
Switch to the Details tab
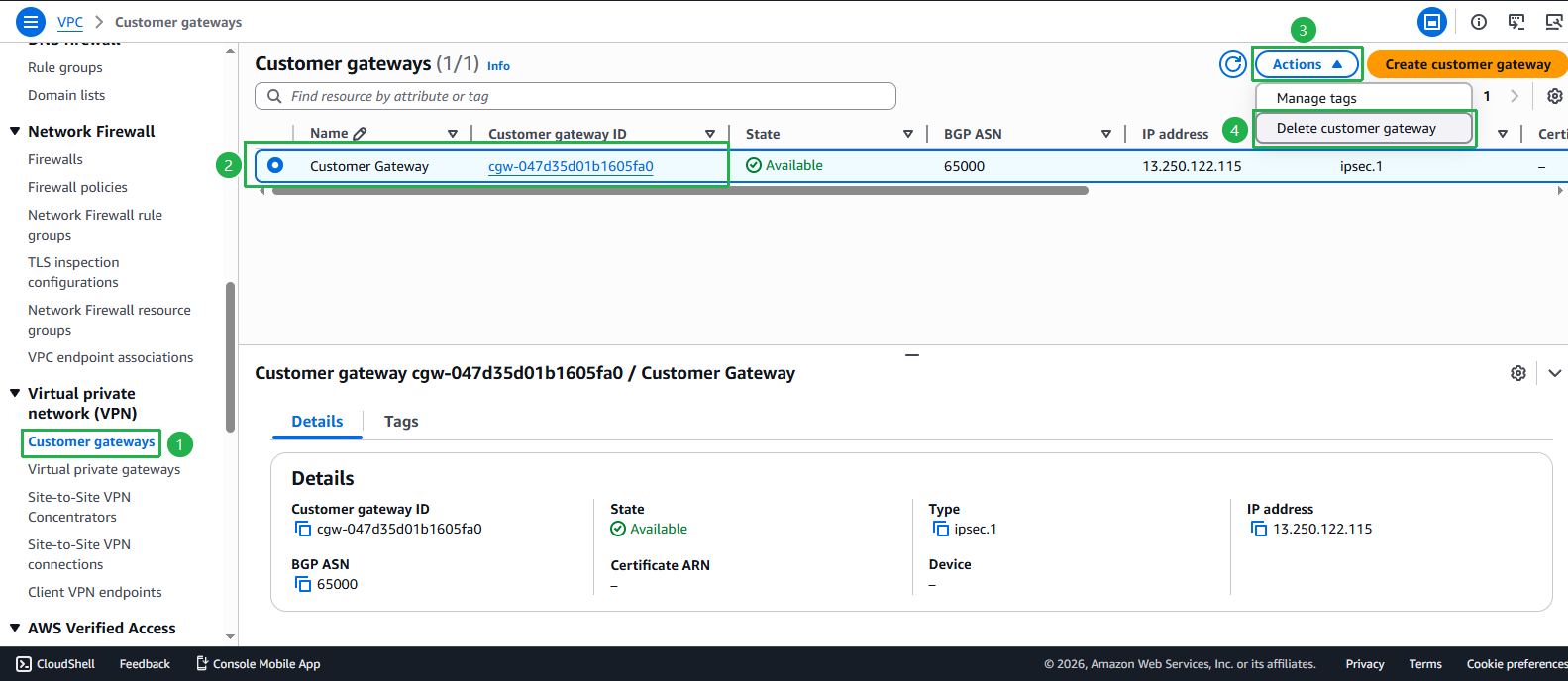(317, 422)
